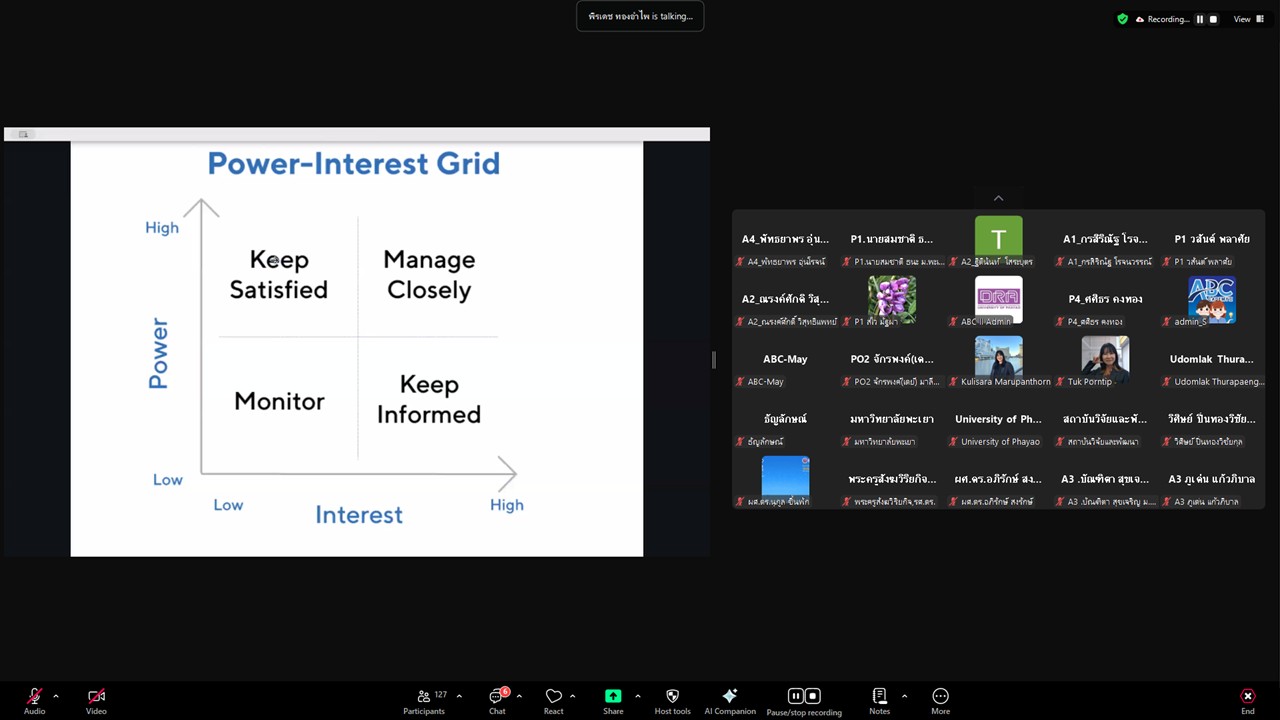Select the มหาวิทยาลัยพะเยา participant tile
Image resolution: width=1280 pixels, height=720 pixels.
(x=891, y=421)
